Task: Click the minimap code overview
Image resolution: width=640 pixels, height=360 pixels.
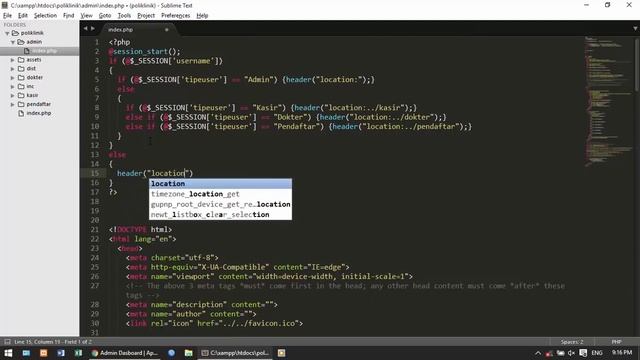Action: point(608,102)
